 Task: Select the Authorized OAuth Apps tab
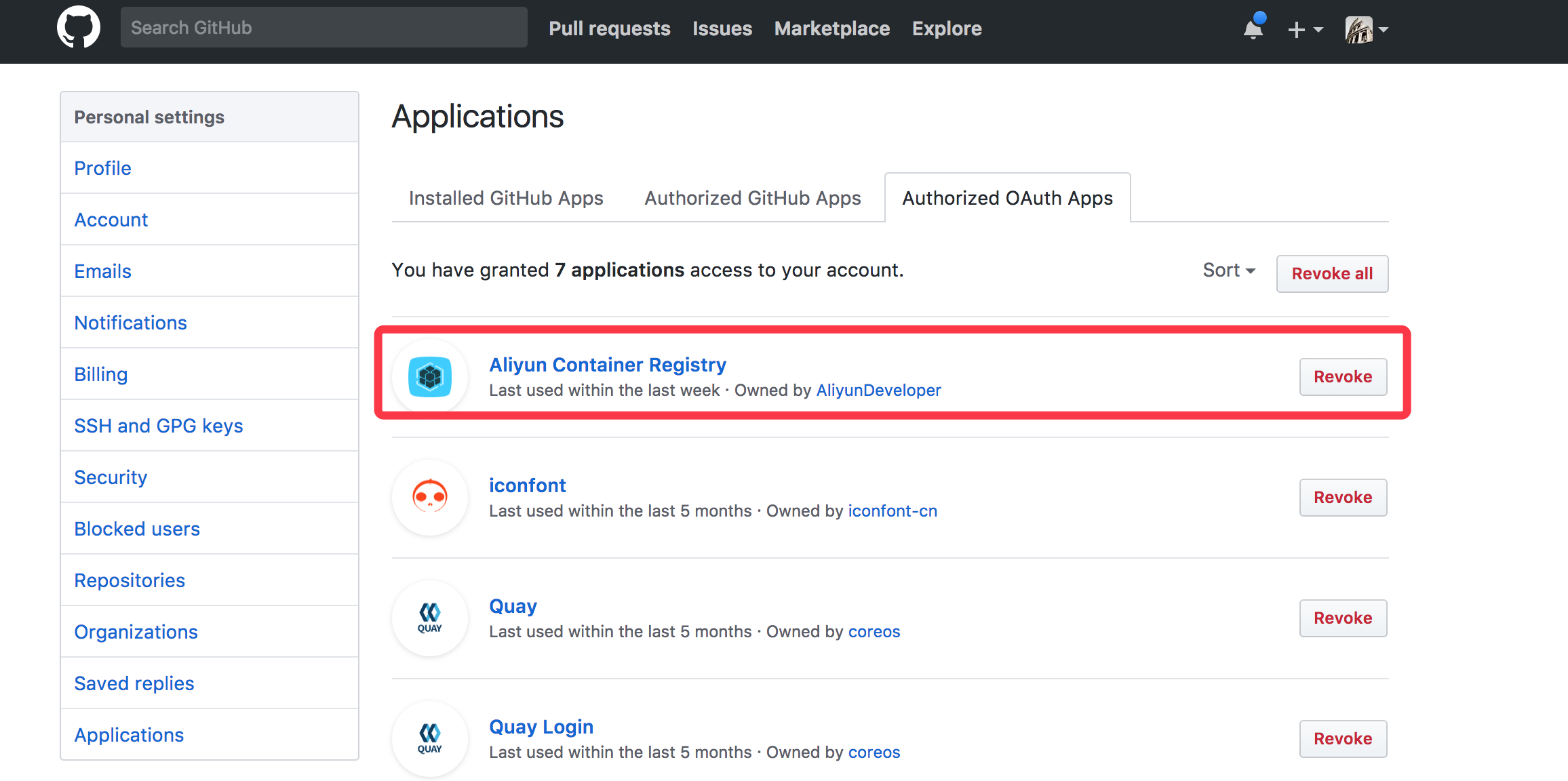[x=1008, y=198]
